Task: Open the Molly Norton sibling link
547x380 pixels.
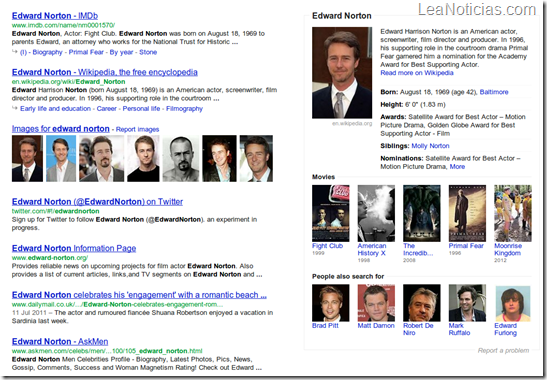Action: 430,146
